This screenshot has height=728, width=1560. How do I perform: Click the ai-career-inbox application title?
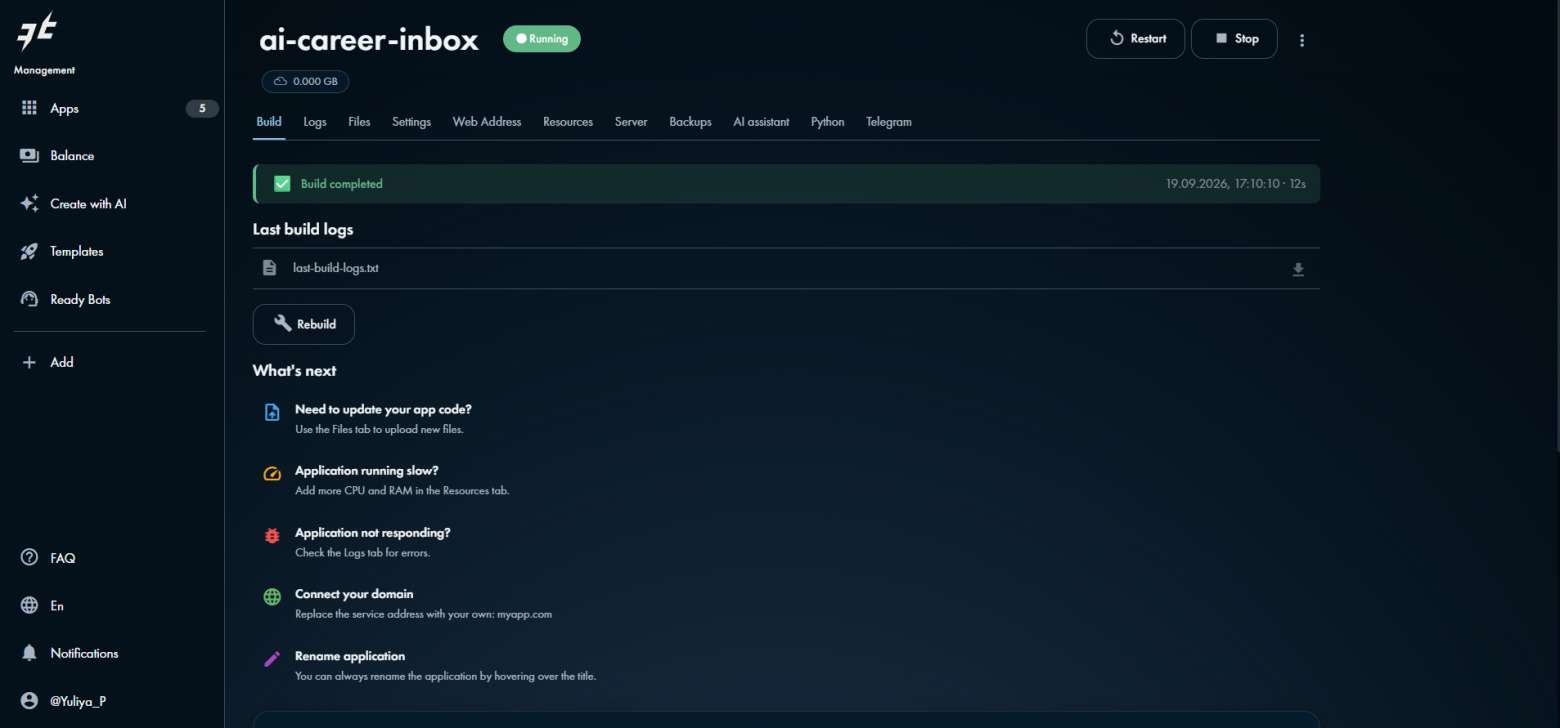[369, 40]
